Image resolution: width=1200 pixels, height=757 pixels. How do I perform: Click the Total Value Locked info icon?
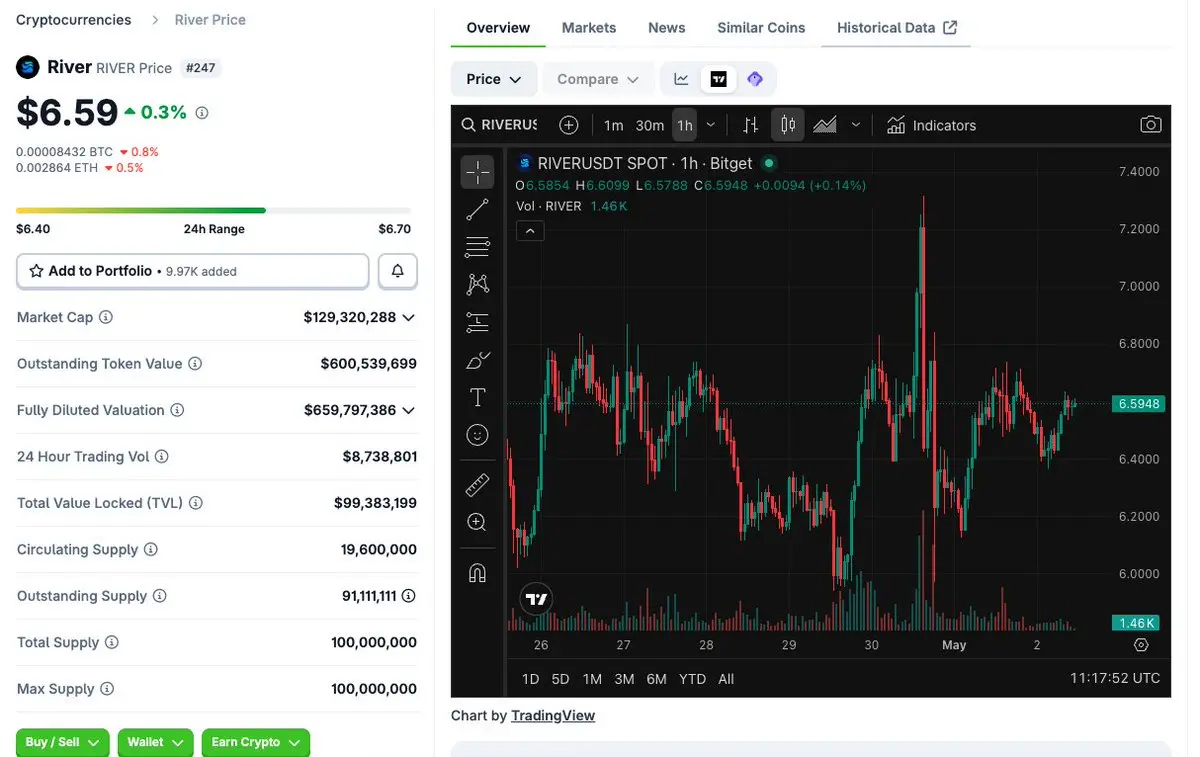tap(196, 503)
